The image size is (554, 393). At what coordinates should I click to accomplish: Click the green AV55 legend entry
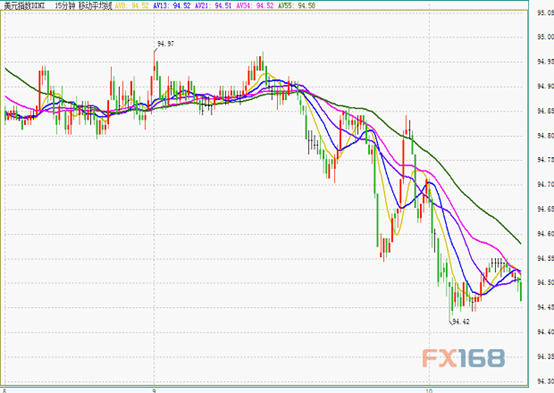pos(296,6)
